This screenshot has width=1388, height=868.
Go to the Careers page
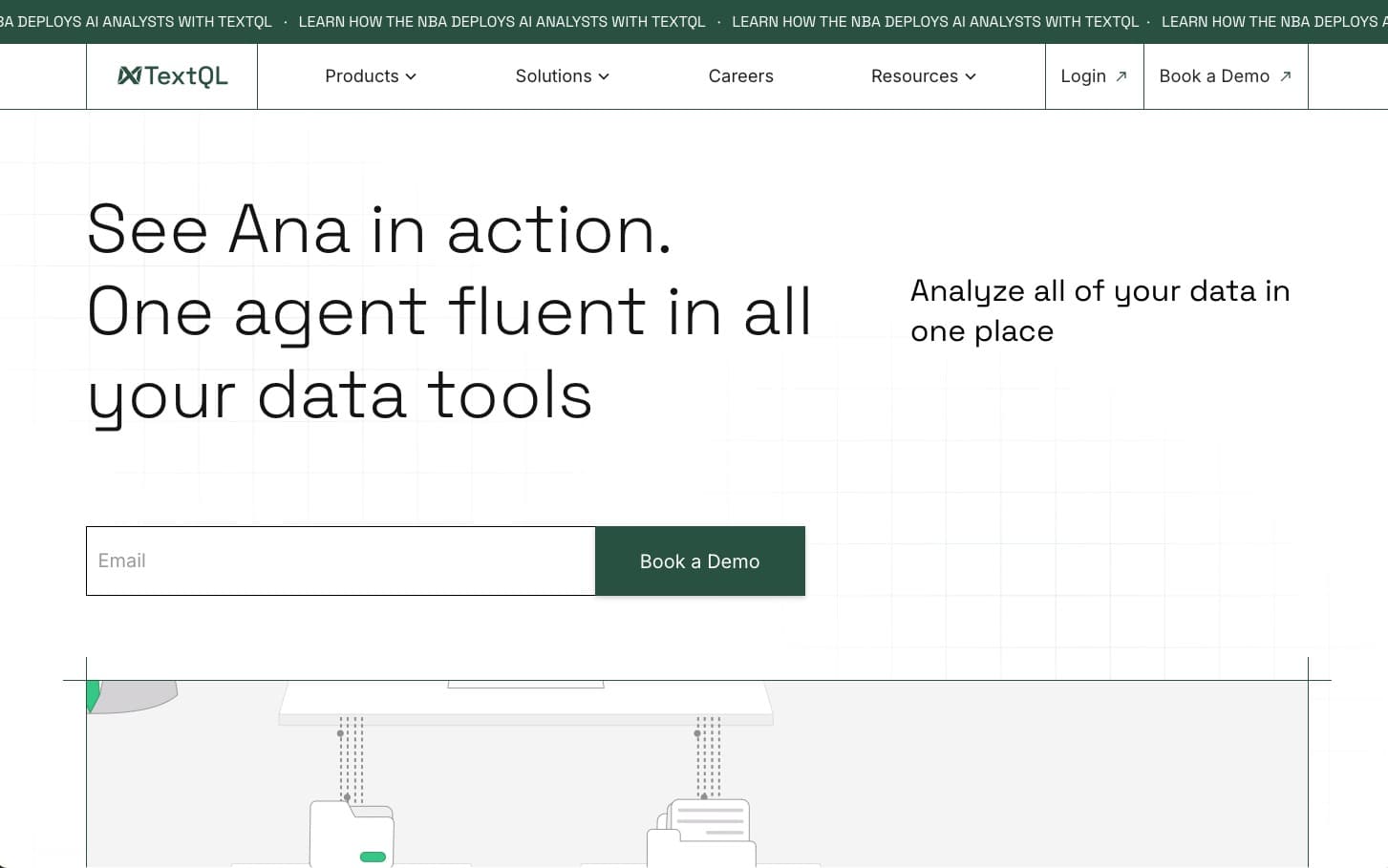coord(741,76)
